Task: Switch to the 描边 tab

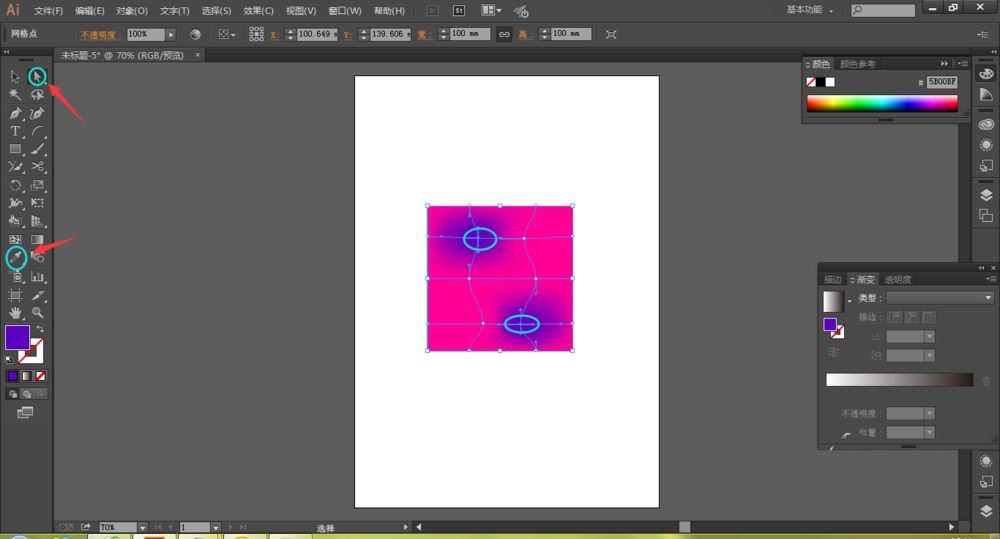Action: coord(833,279)
